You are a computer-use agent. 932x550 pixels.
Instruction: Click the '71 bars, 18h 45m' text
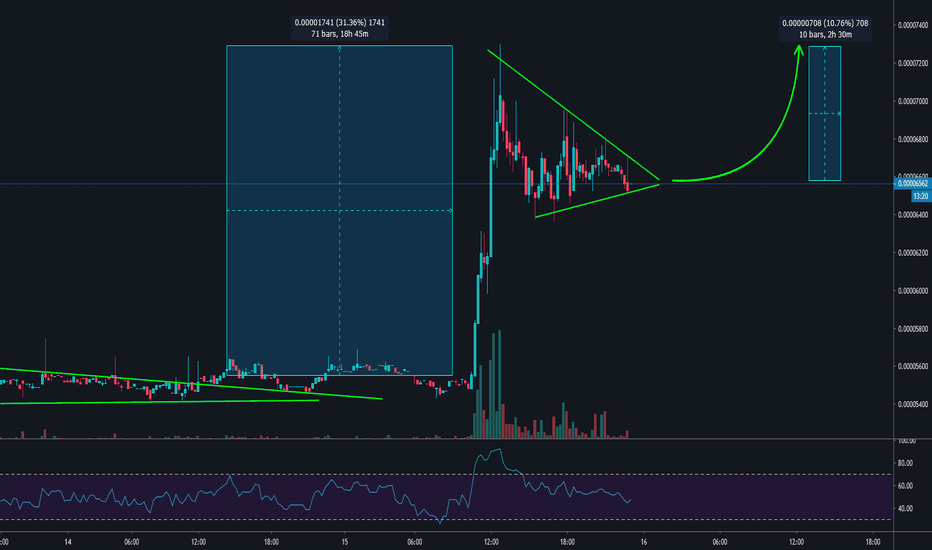[339, 34]
